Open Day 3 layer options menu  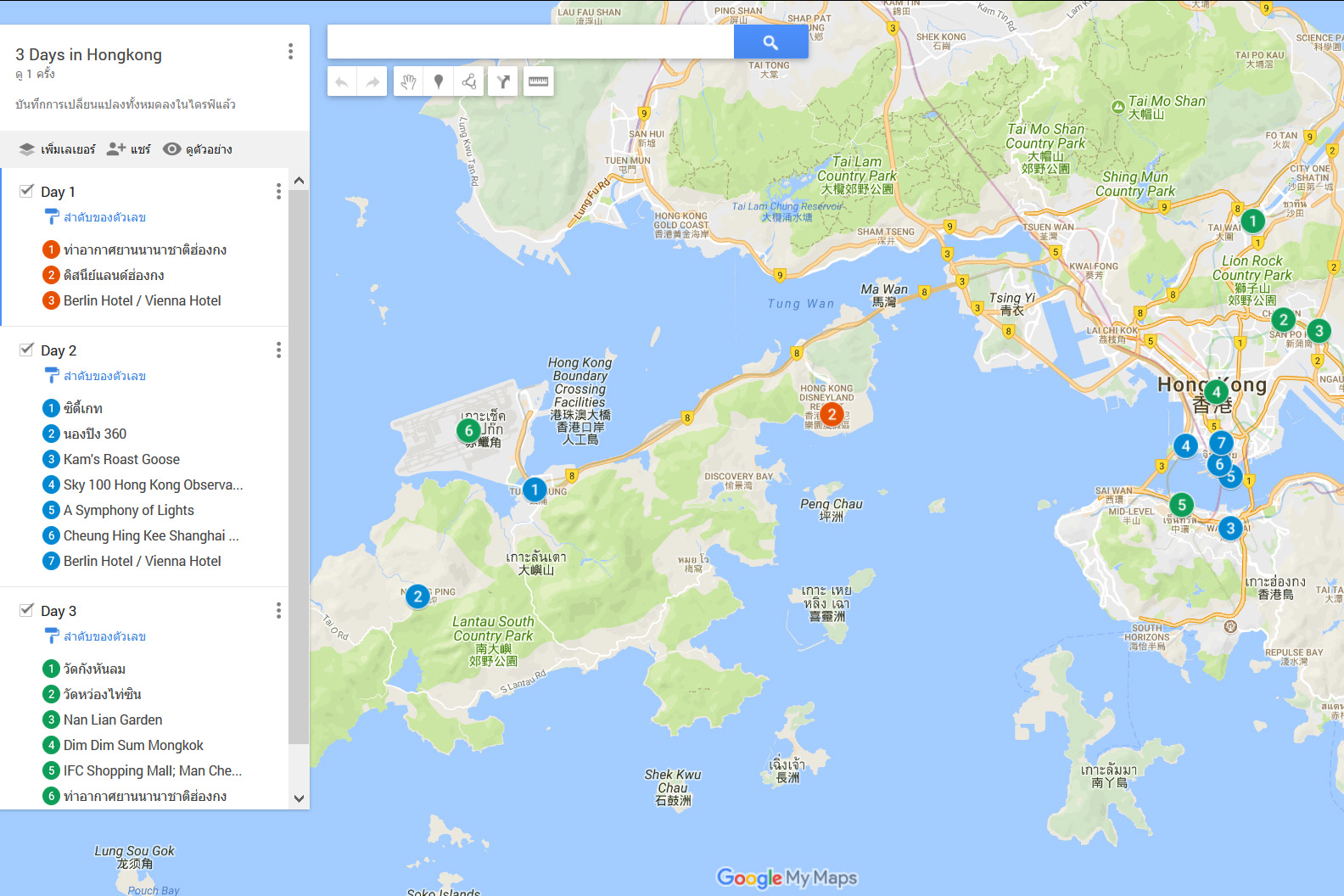(278, 611)
